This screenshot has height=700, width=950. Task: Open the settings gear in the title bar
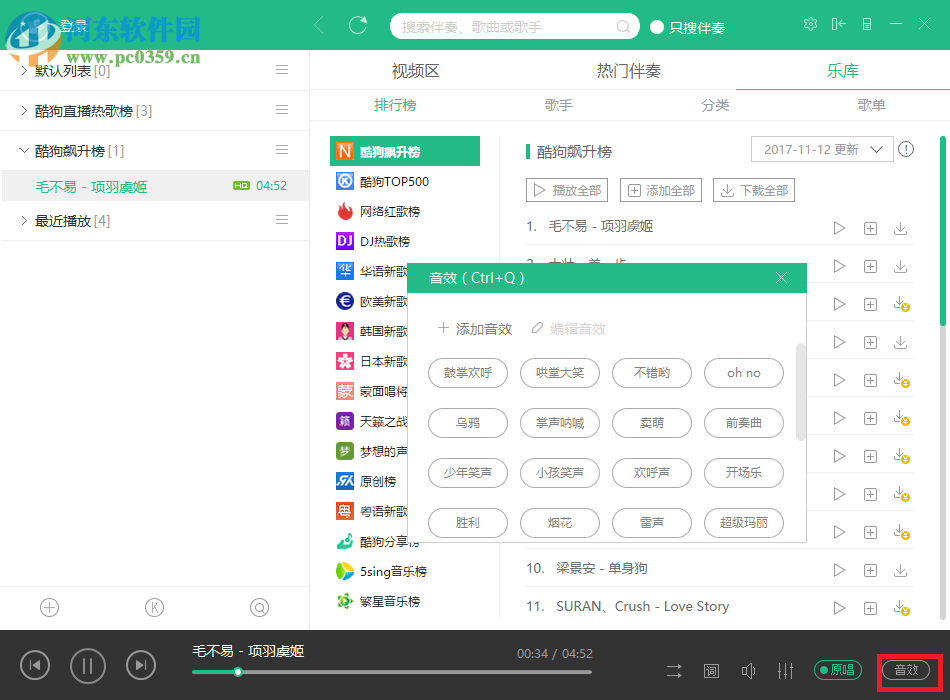pyautogui.click(x=810, y=23)
